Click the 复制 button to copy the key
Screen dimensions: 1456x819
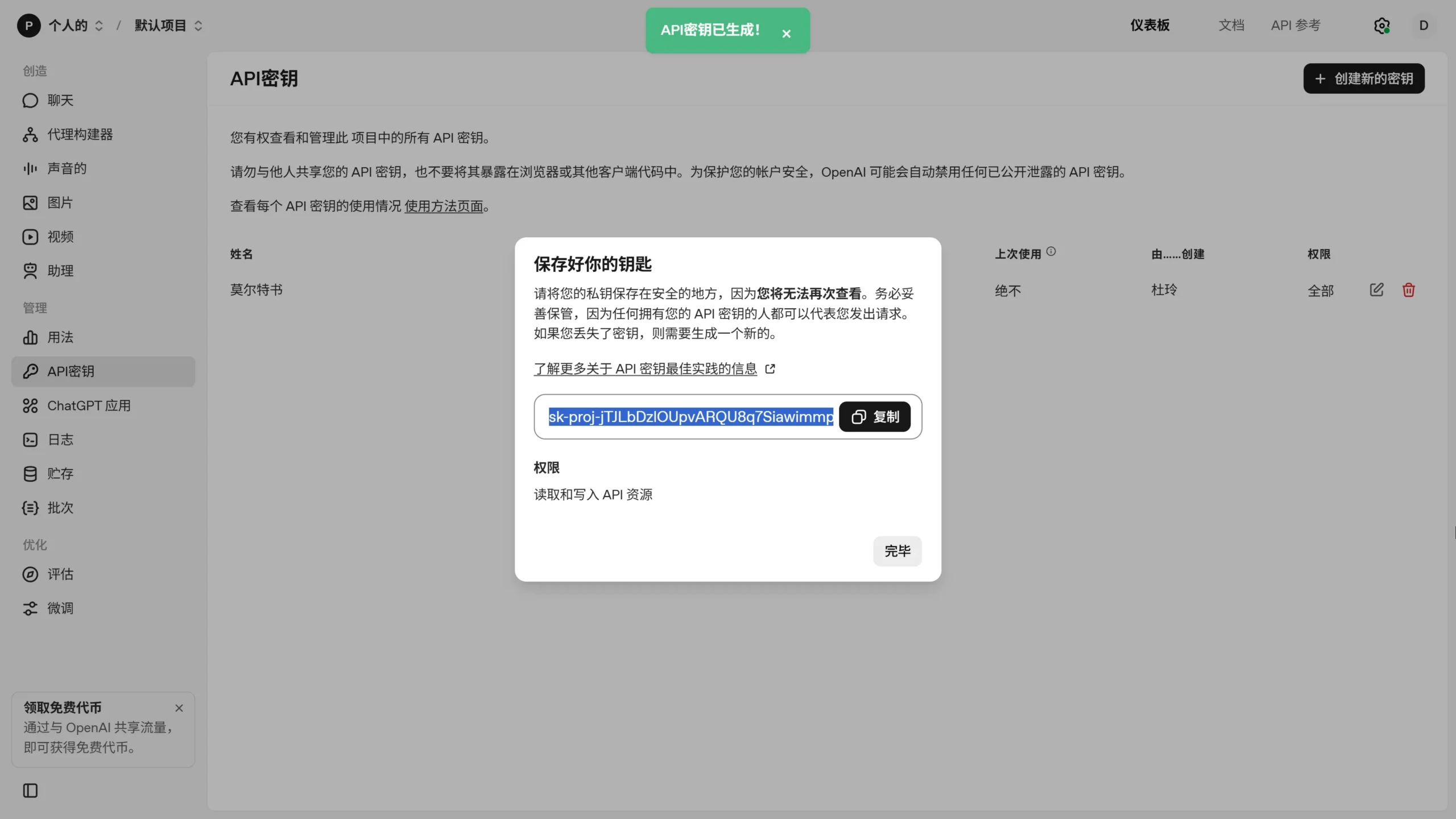[874, 417]
